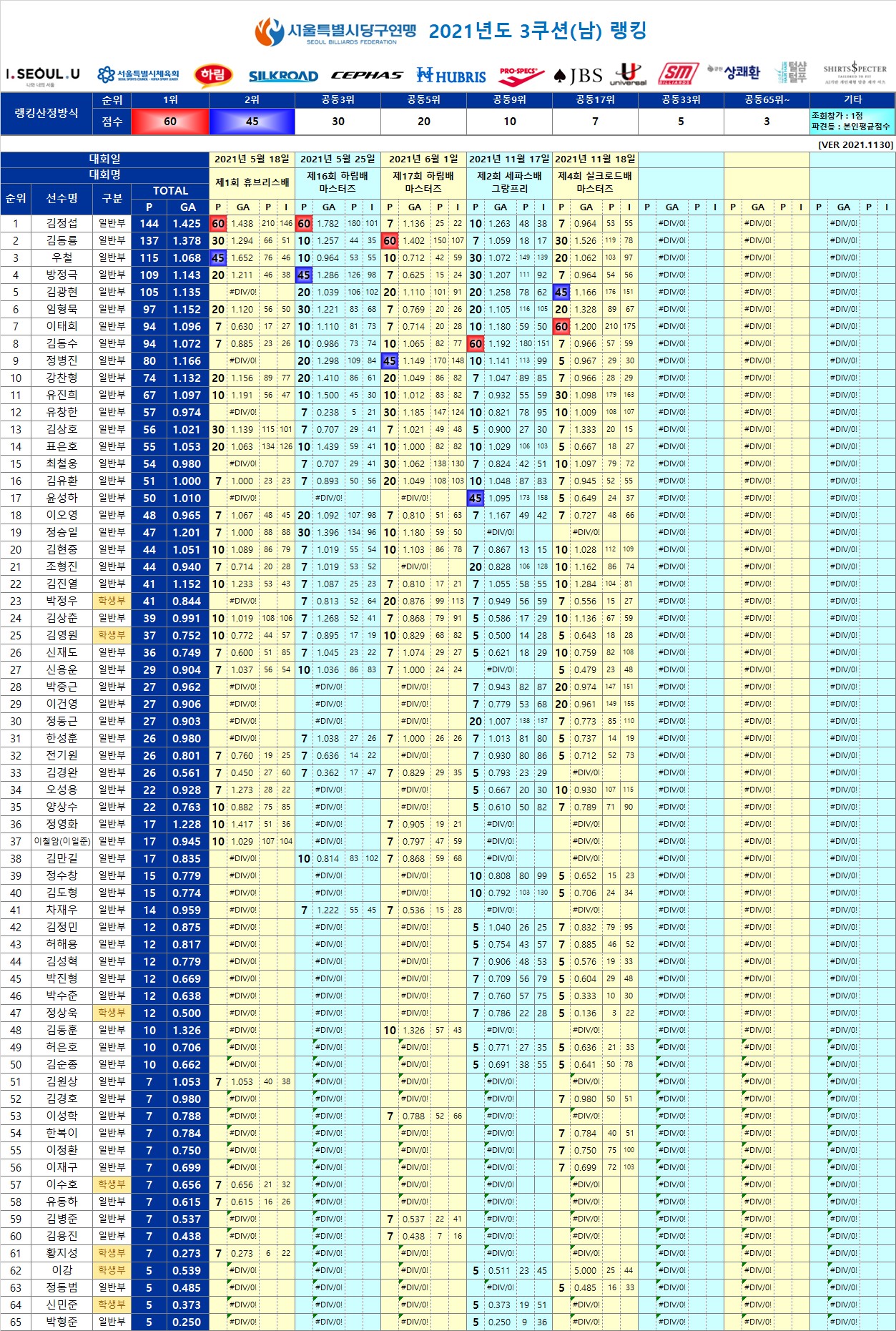Click the blue 45 points cell under 2위

[x=252, y=122]
